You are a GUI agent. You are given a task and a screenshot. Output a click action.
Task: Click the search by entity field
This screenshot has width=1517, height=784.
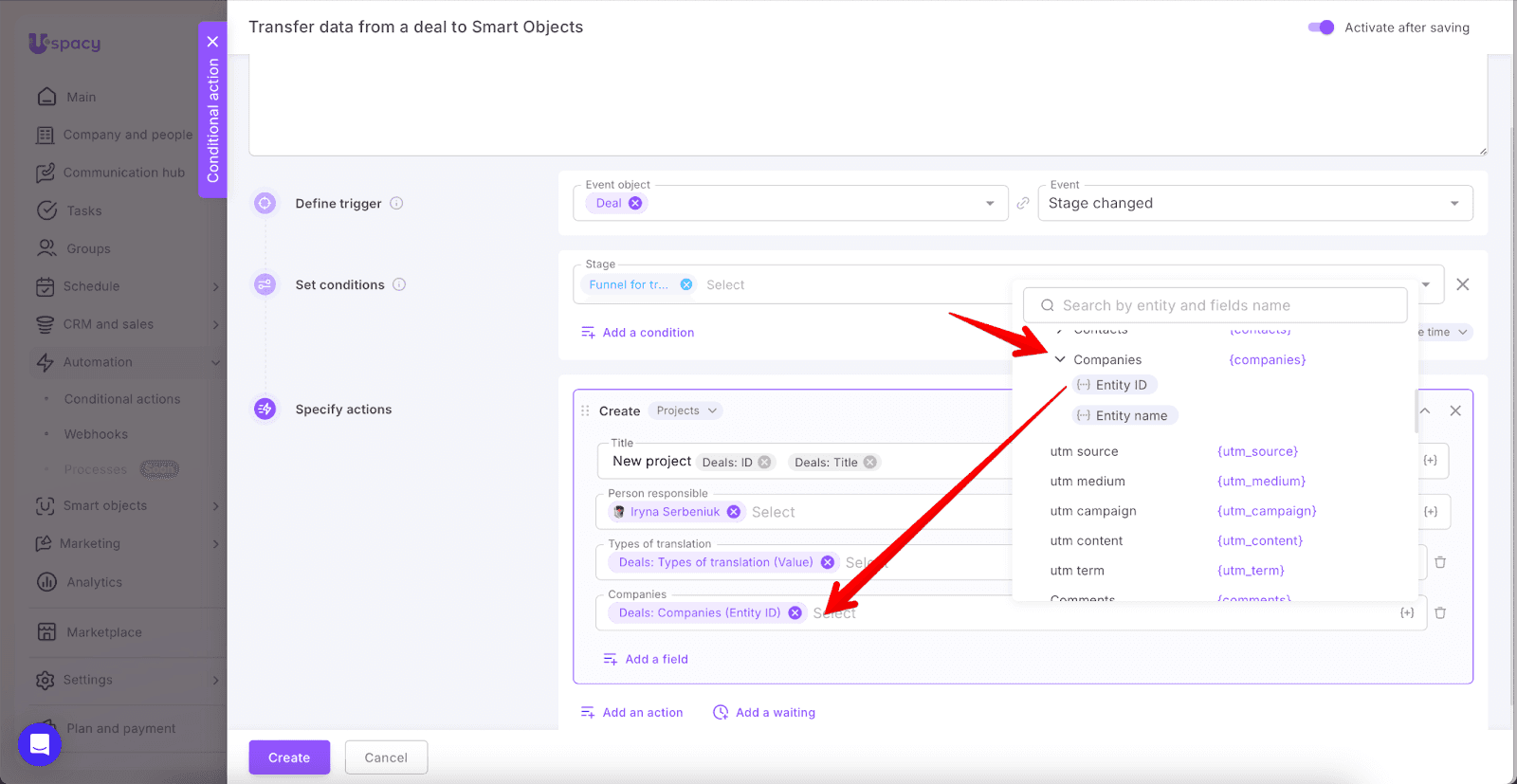[1215, 305]
